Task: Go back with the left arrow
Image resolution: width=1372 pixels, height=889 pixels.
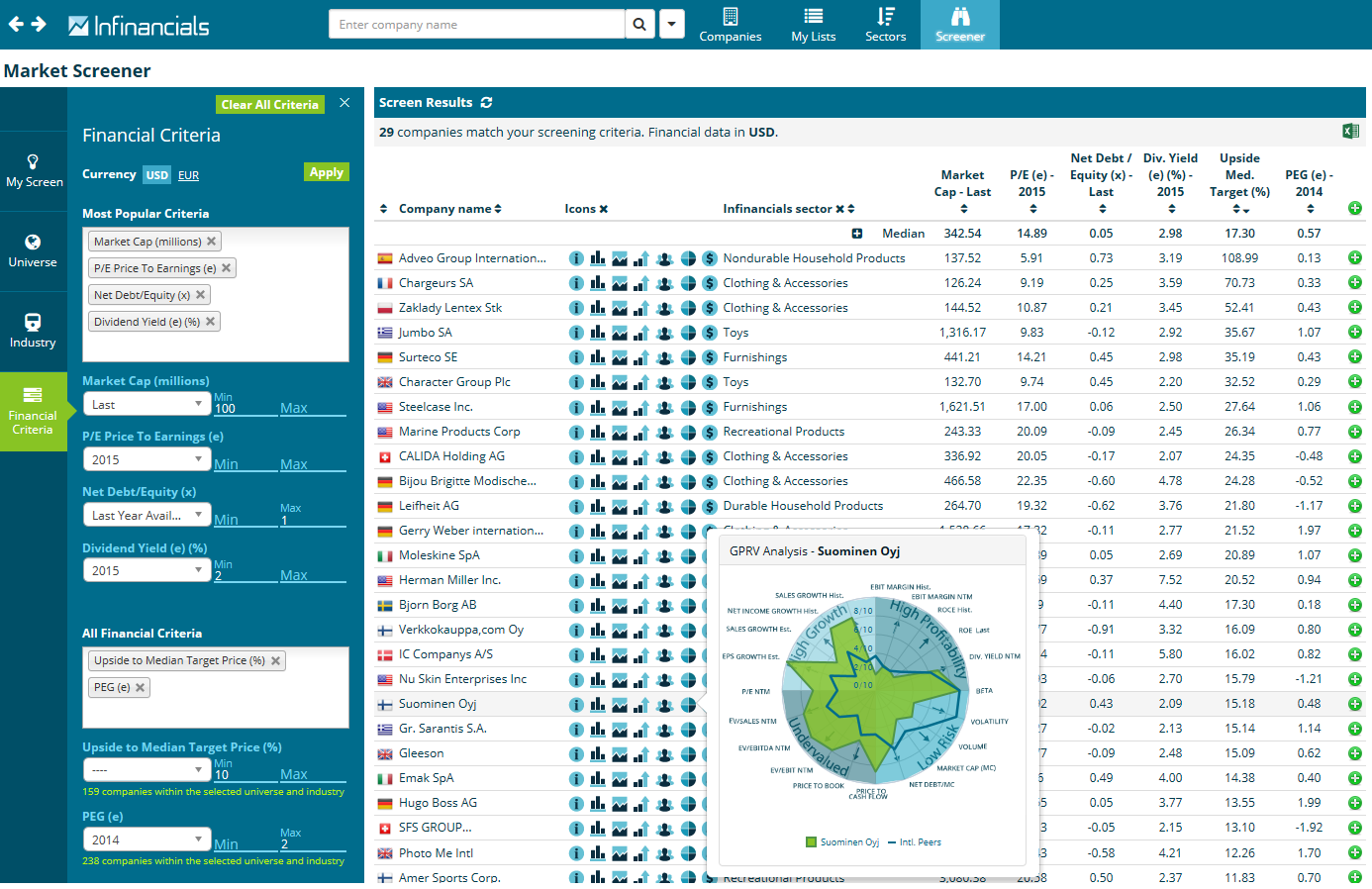Action: (16, 24)
